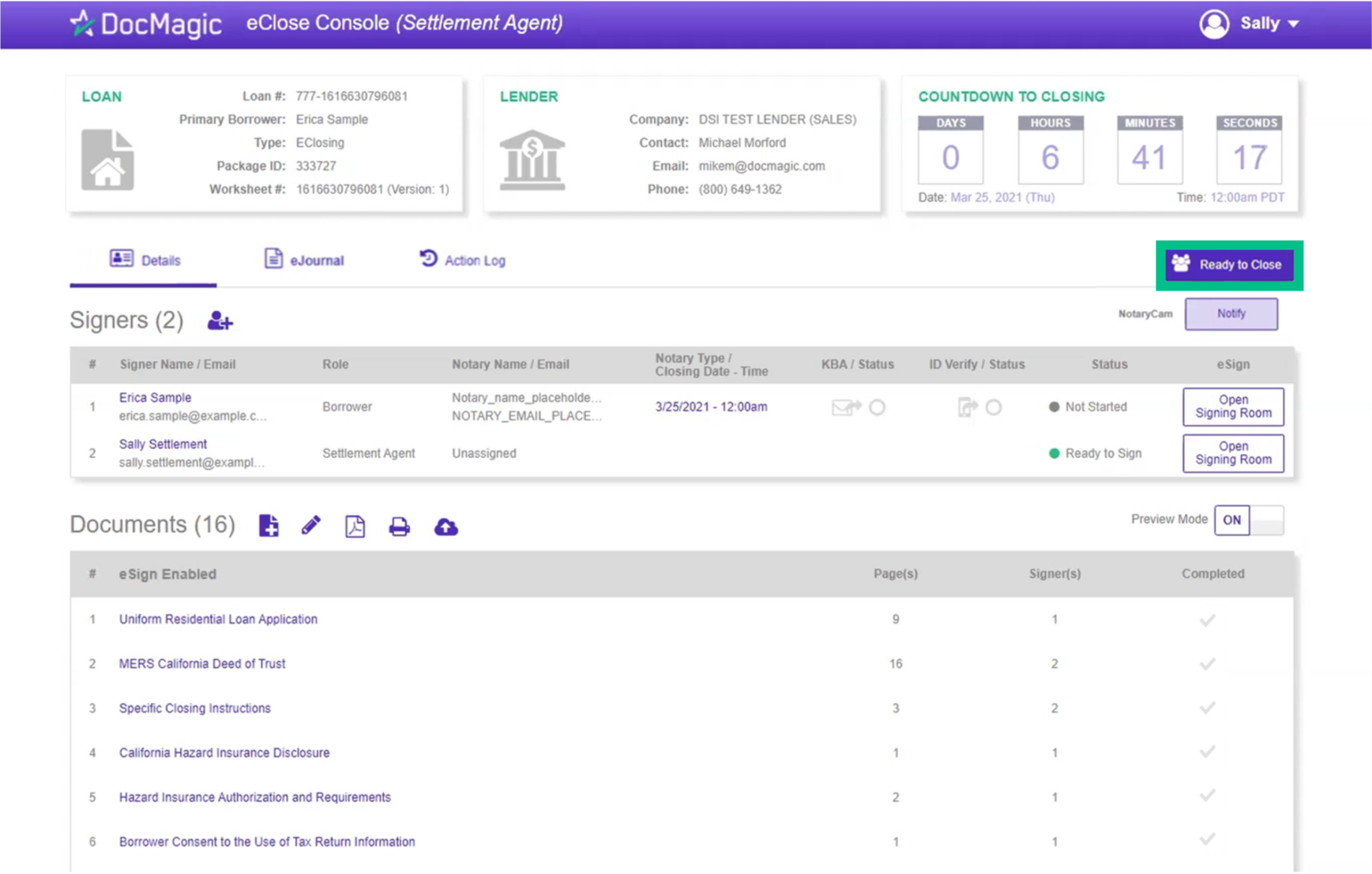Click completed checkmark for Specific Closing Instructions
The image size is (1372, 874).
tap(1207, 708)
